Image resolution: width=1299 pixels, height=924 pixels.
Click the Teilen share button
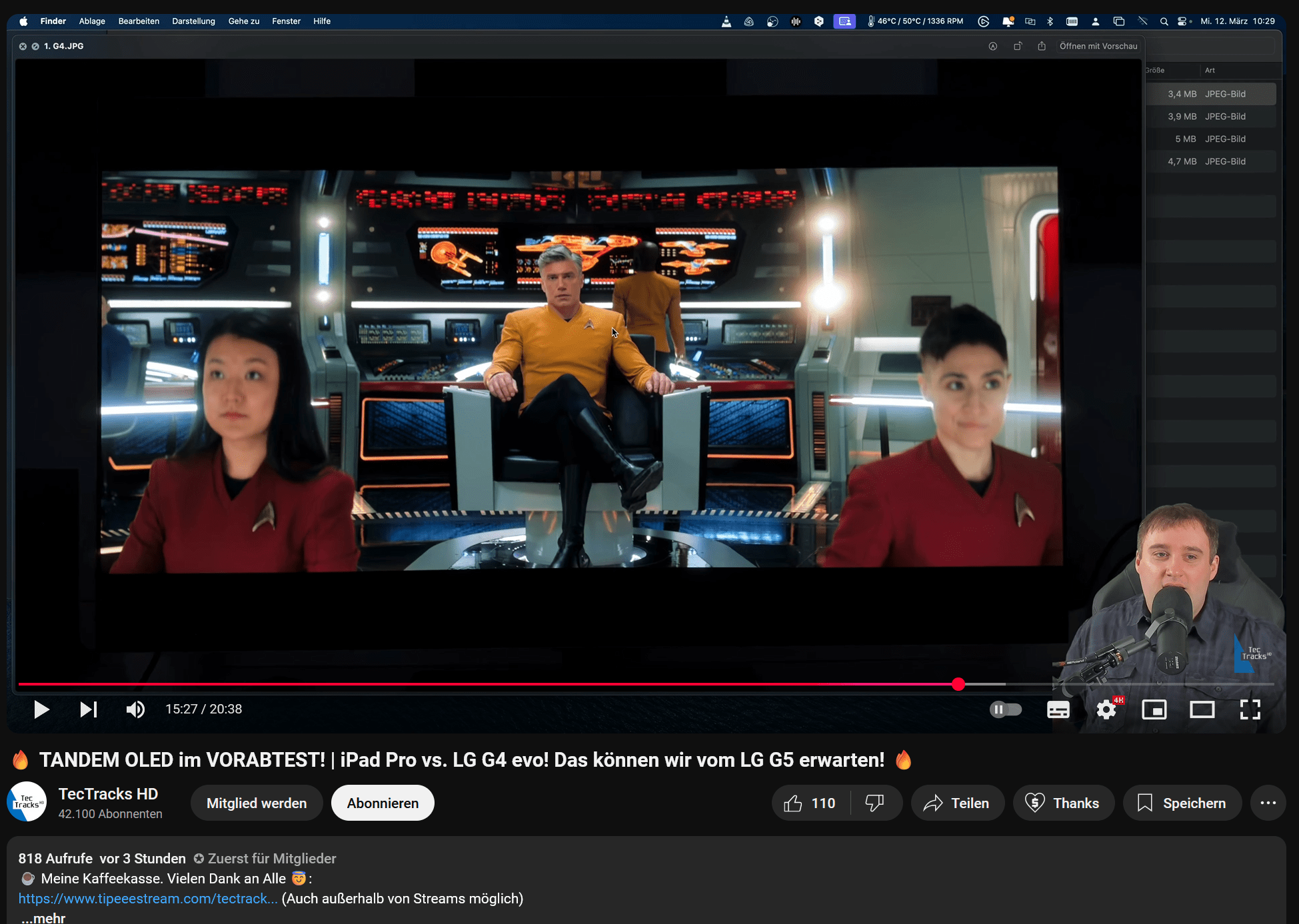[x=957, y=803]
